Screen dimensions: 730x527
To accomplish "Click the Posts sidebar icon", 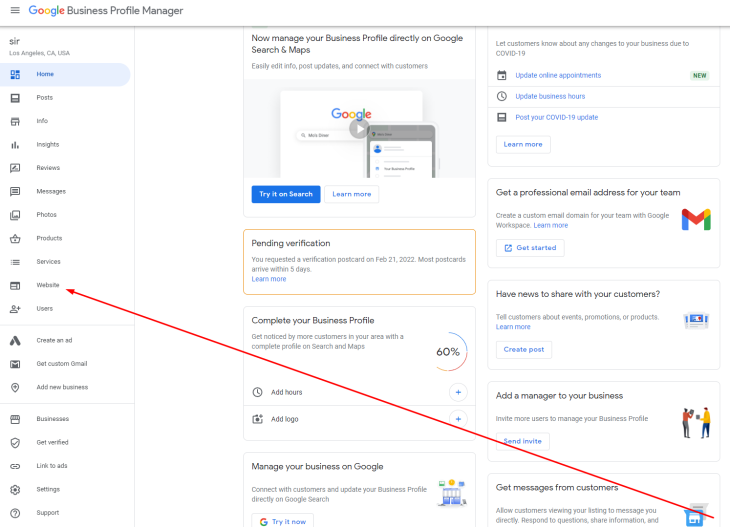I will click(x=15, y=98).
